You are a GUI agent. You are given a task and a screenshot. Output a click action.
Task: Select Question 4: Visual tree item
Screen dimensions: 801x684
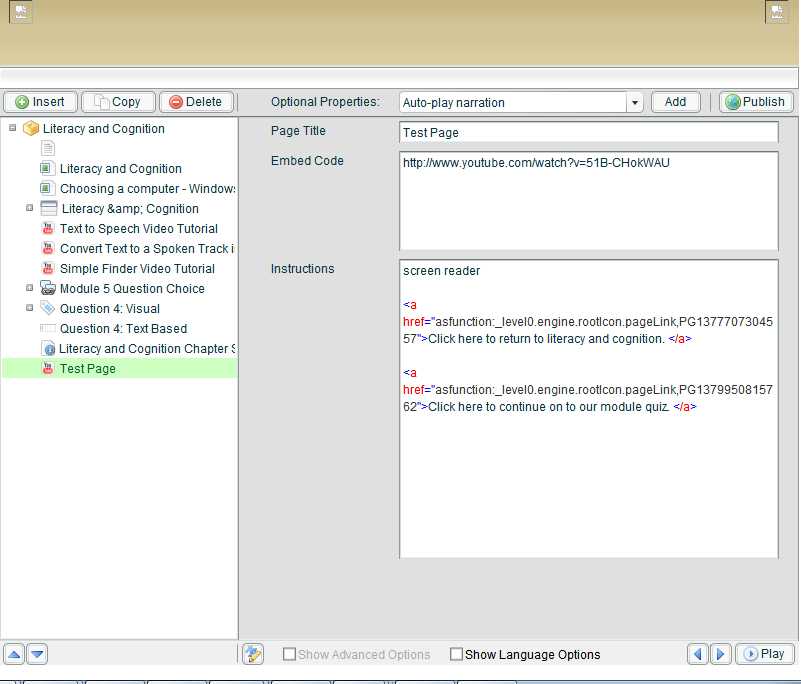[110, 309]
